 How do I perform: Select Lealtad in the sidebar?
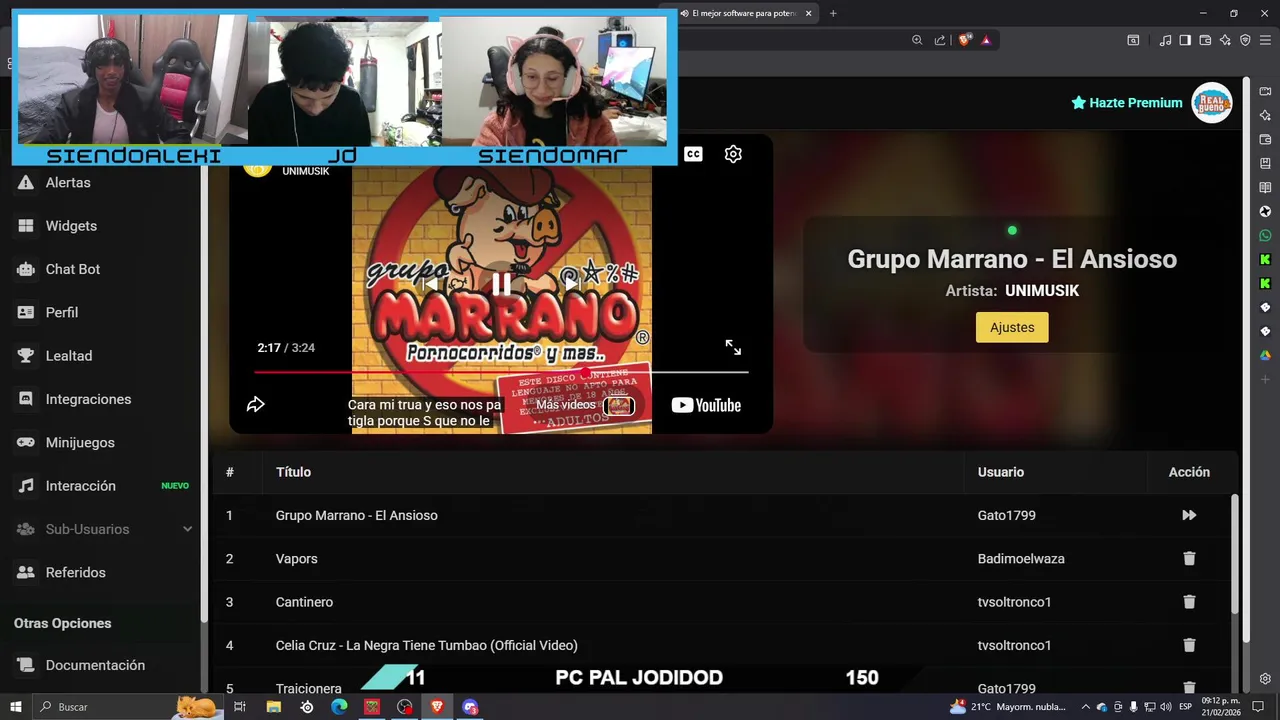pos(68,356)
